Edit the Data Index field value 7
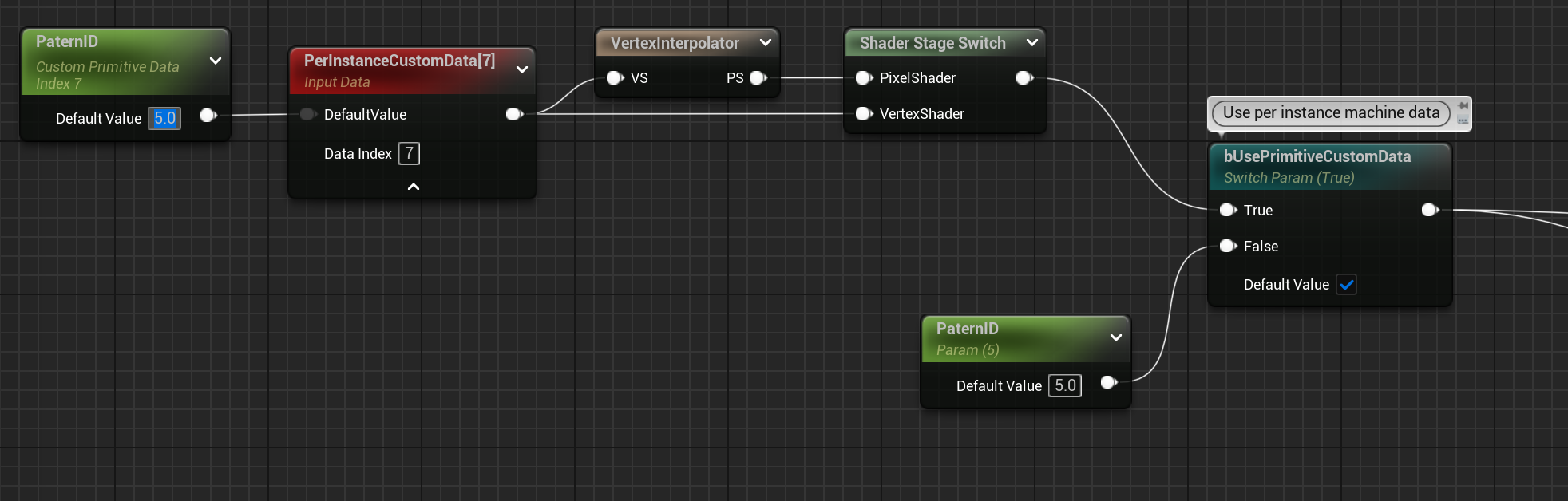This screenshot has width=1568, height=501. pyautogui.click(x=409, y=153)
